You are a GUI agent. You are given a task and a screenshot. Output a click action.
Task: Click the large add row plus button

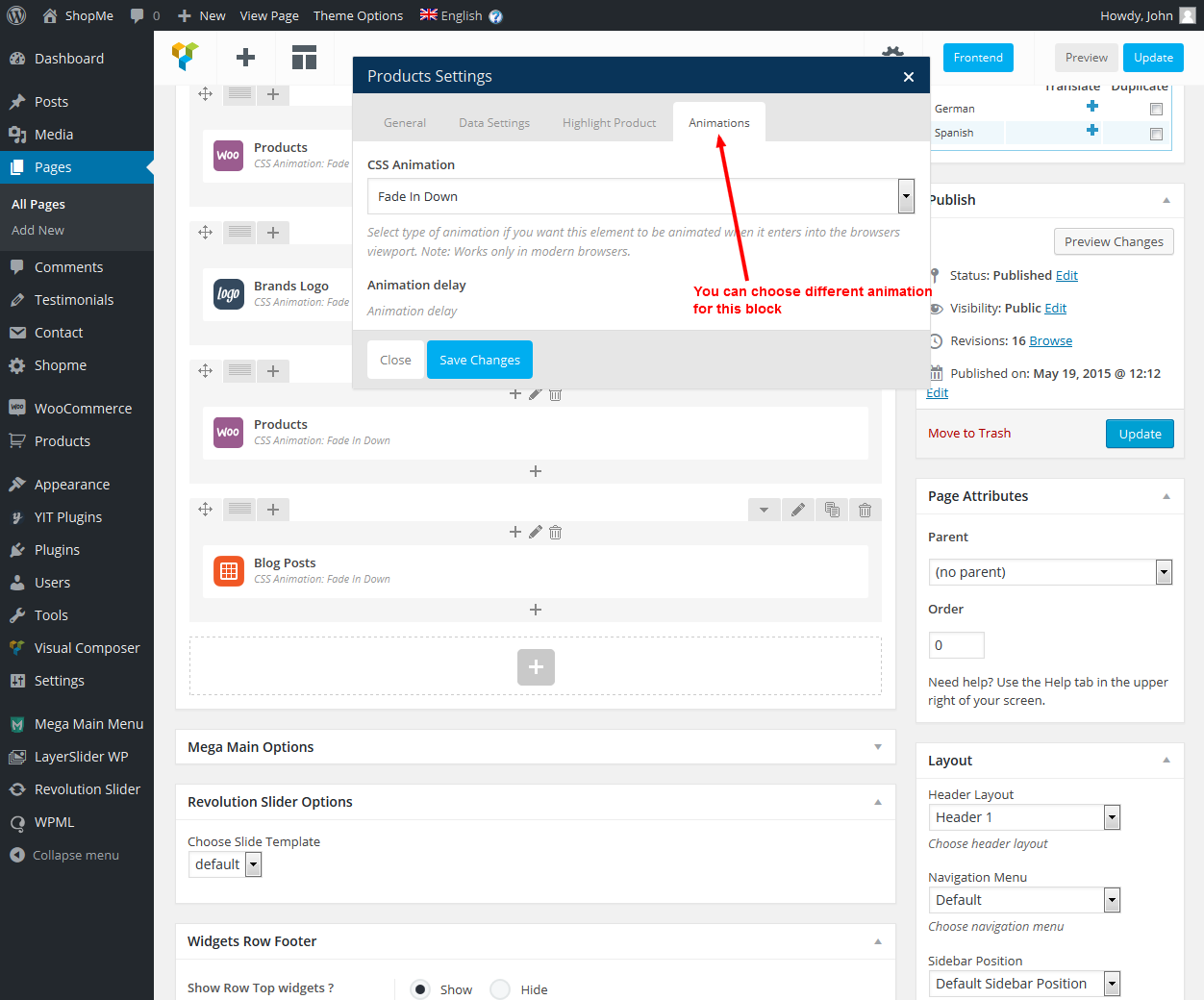tap(536, 667)
